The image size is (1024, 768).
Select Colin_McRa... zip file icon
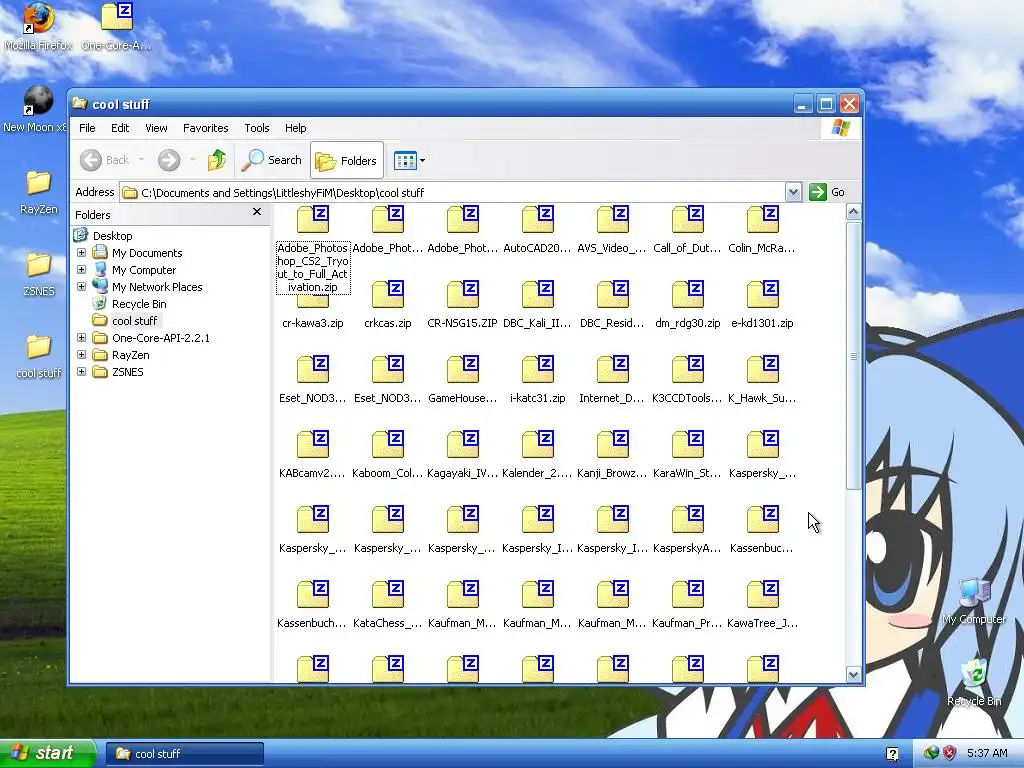coord(763,219)
